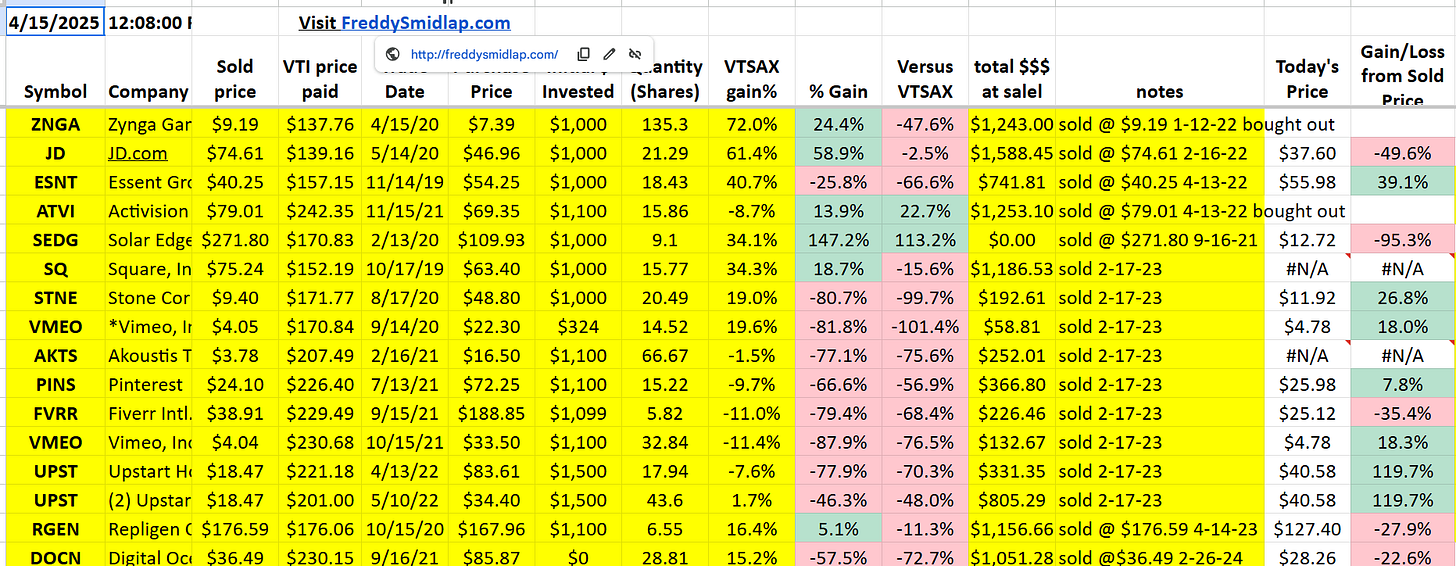Click the $188.85 purchase price cell
Image resolution: width=1456 pixels, height=566 pixels.
pos(492,413)
